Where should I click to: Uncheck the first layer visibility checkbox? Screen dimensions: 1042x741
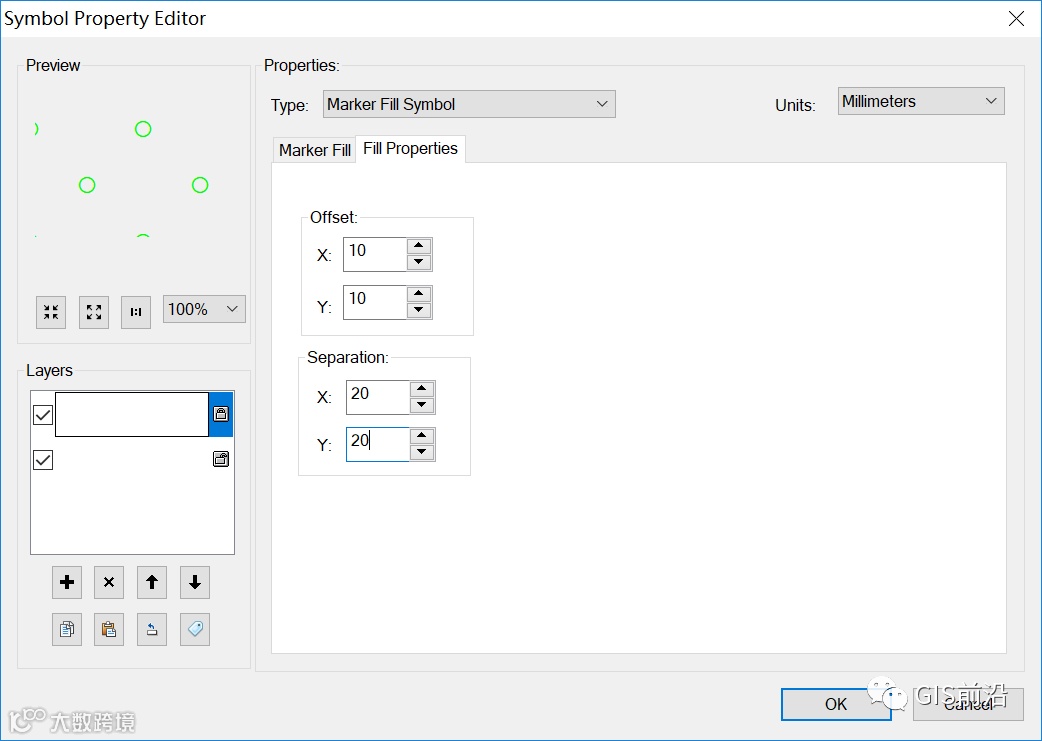tap(43, 415)
